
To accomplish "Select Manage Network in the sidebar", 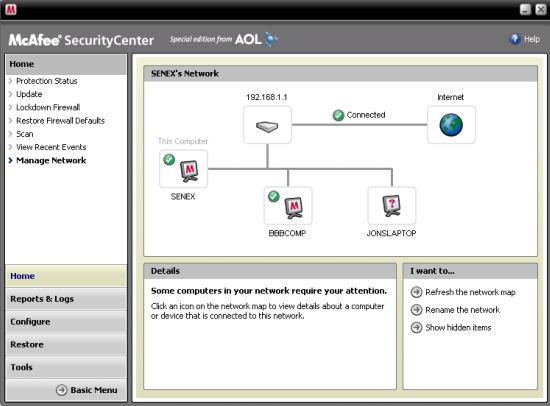I will pyautogui.click(x=51, y=160).
